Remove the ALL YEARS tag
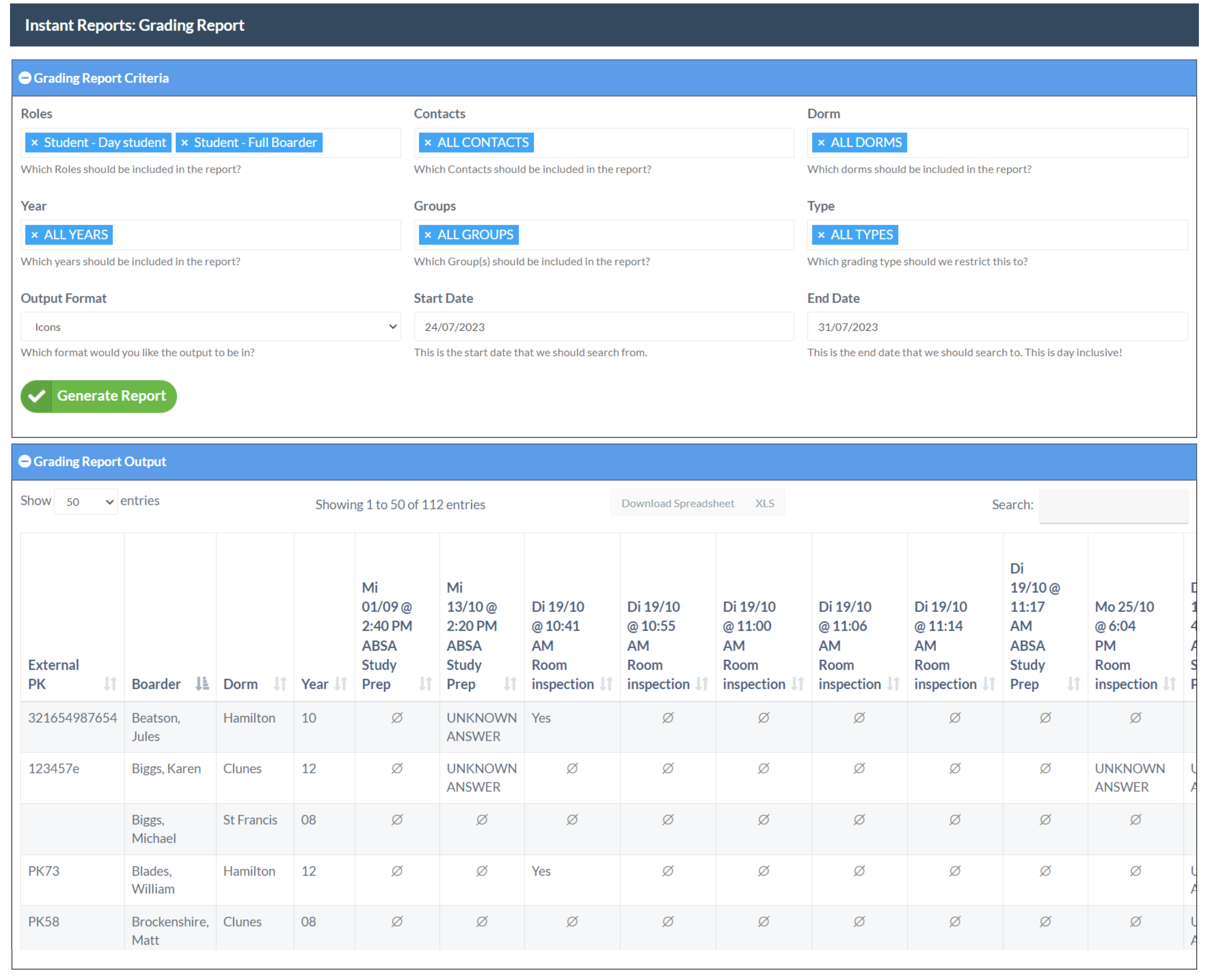 [34, 235]
